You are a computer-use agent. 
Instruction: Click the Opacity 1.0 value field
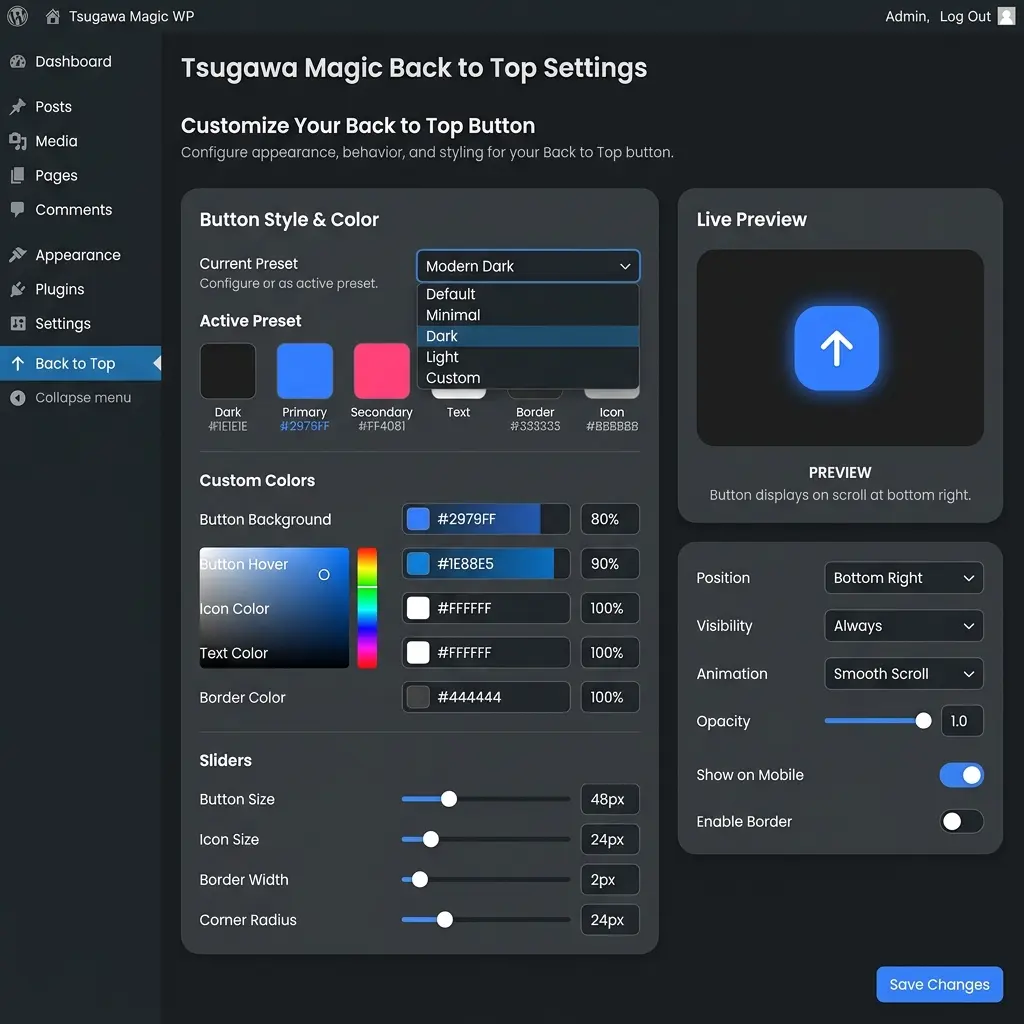pyautogui.click(x=962, y=721)
